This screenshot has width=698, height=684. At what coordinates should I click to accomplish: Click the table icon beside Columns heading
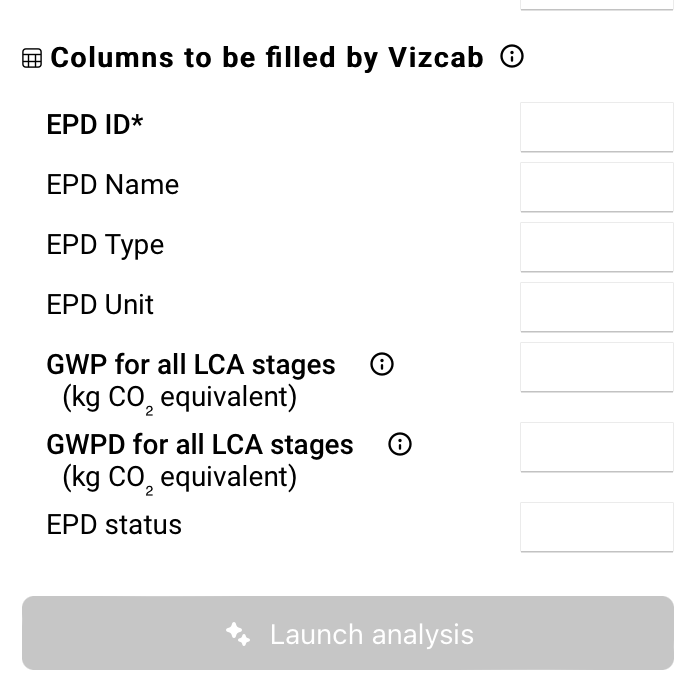pyautogui.click(x=32, y=59)
